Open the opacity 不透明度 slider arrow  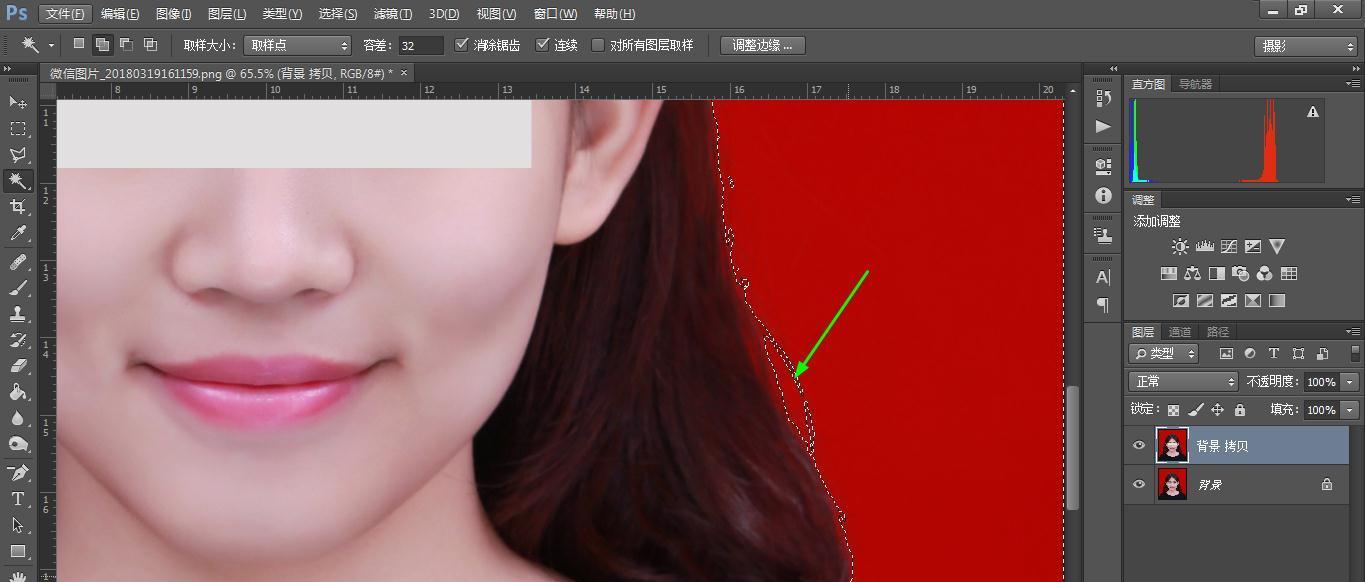[1351, 382]
